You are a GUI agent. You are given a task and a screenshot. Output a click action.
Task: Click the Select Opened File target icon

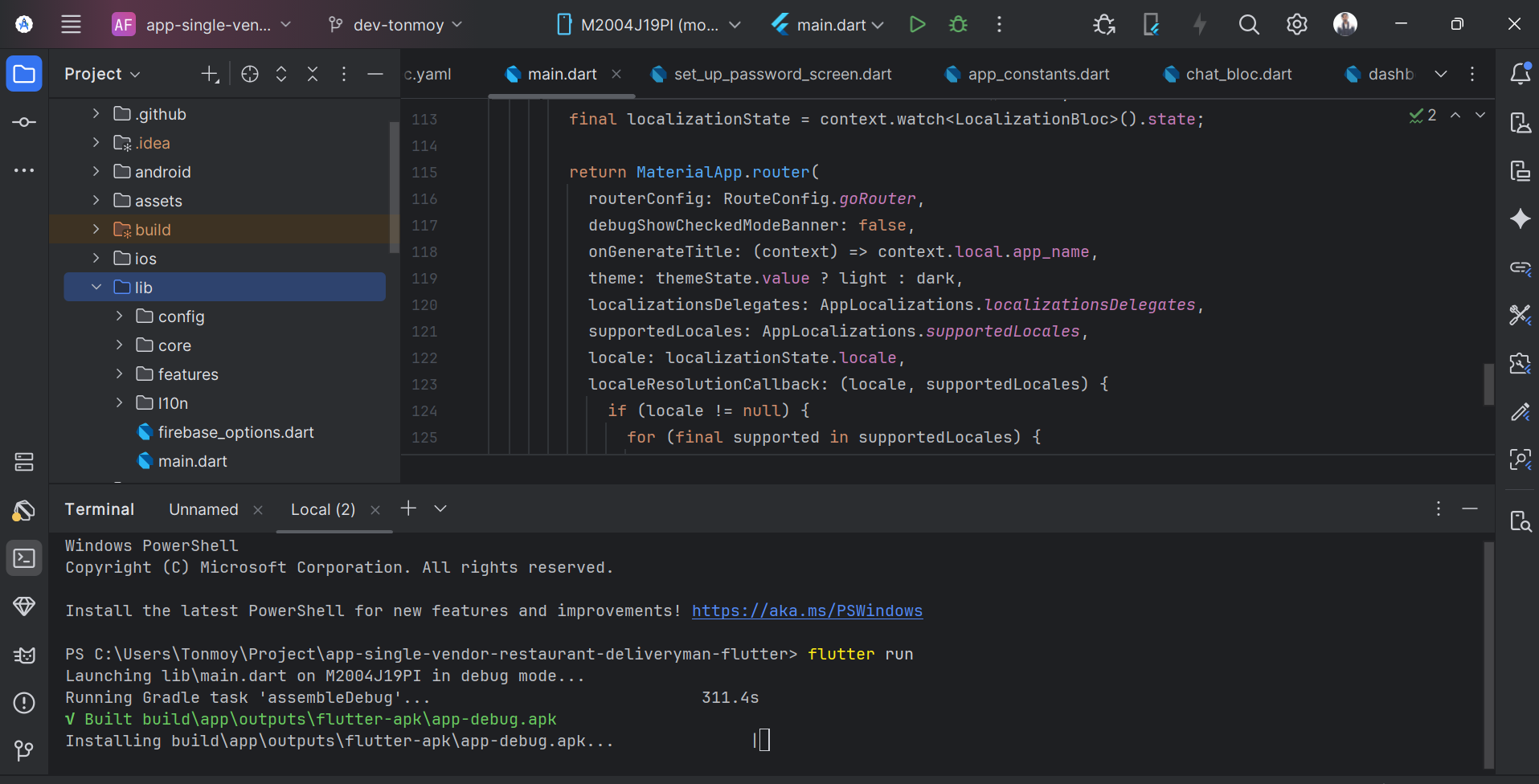pos(250,74)
